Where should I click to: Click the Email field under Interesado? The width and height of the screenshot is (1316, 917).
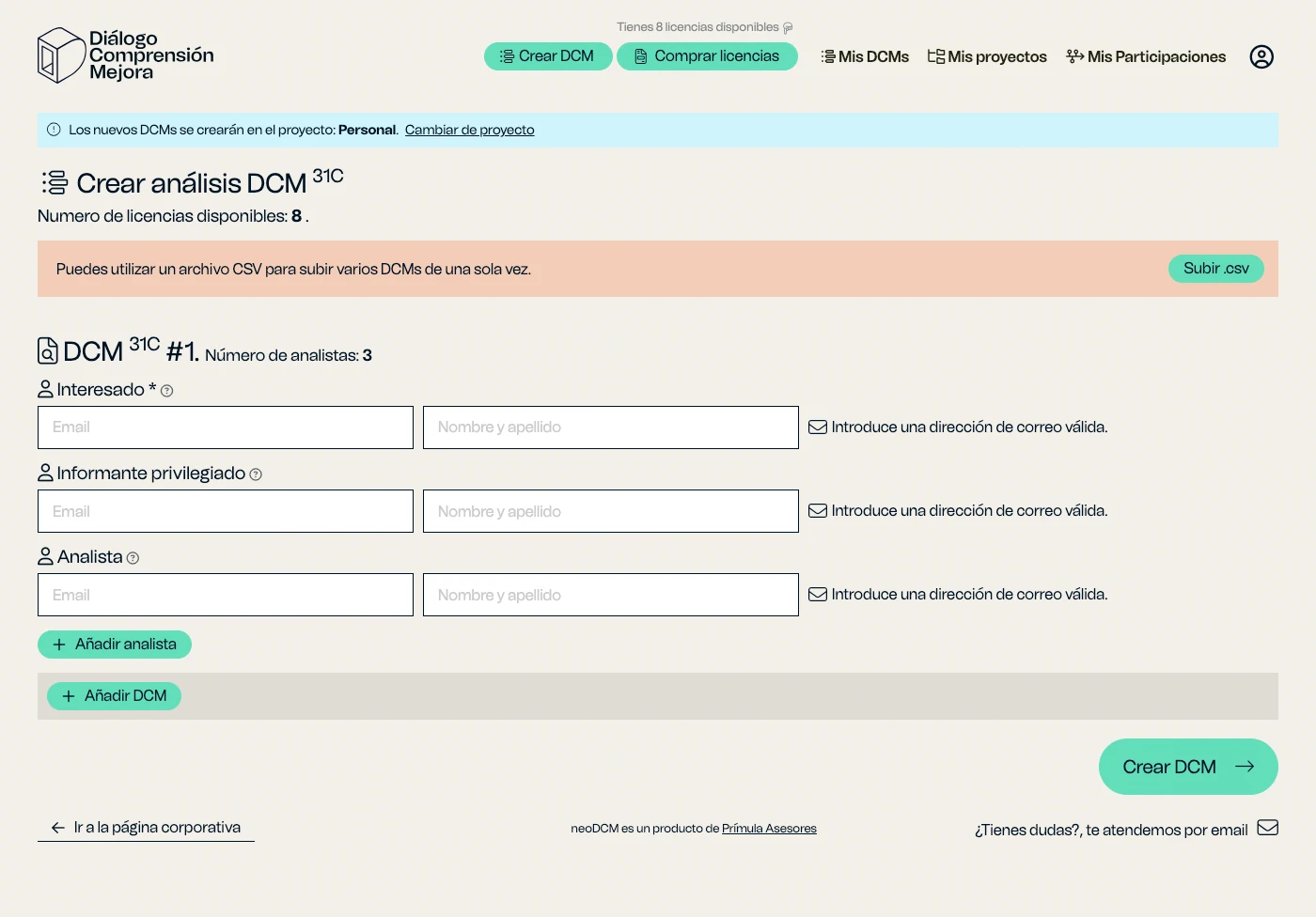click(225, 427)
